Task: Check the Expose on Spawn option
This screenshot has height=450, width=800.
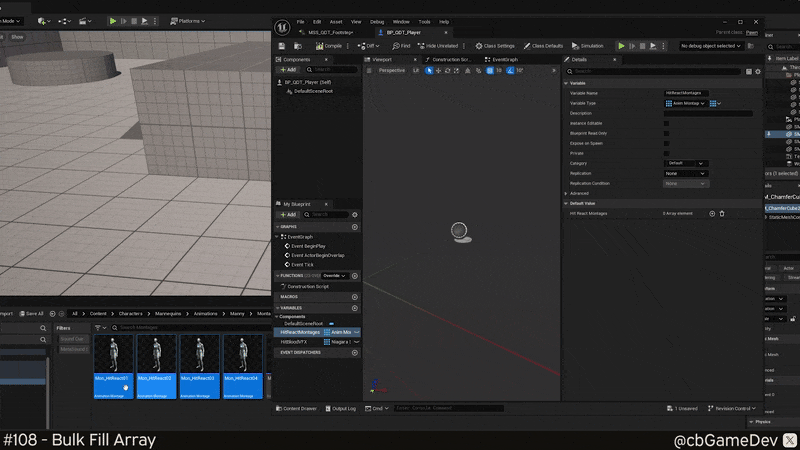Action: tap(667, 143)
